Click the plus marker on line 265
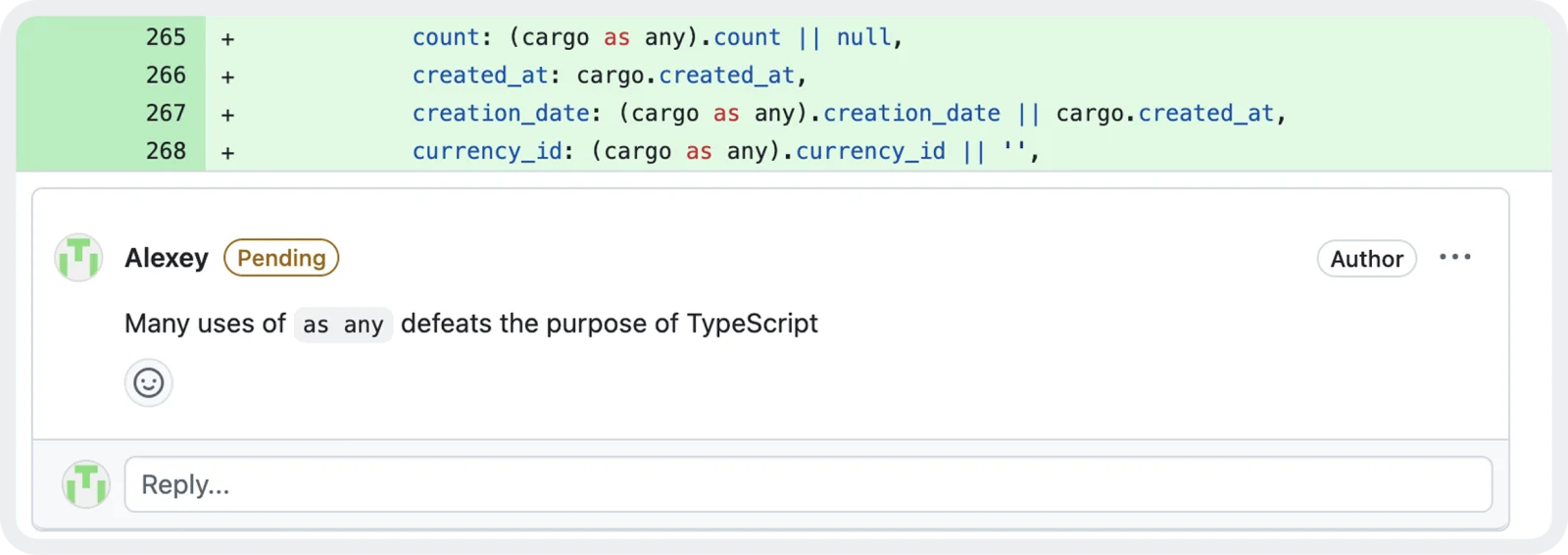 (x=227, y=39)
